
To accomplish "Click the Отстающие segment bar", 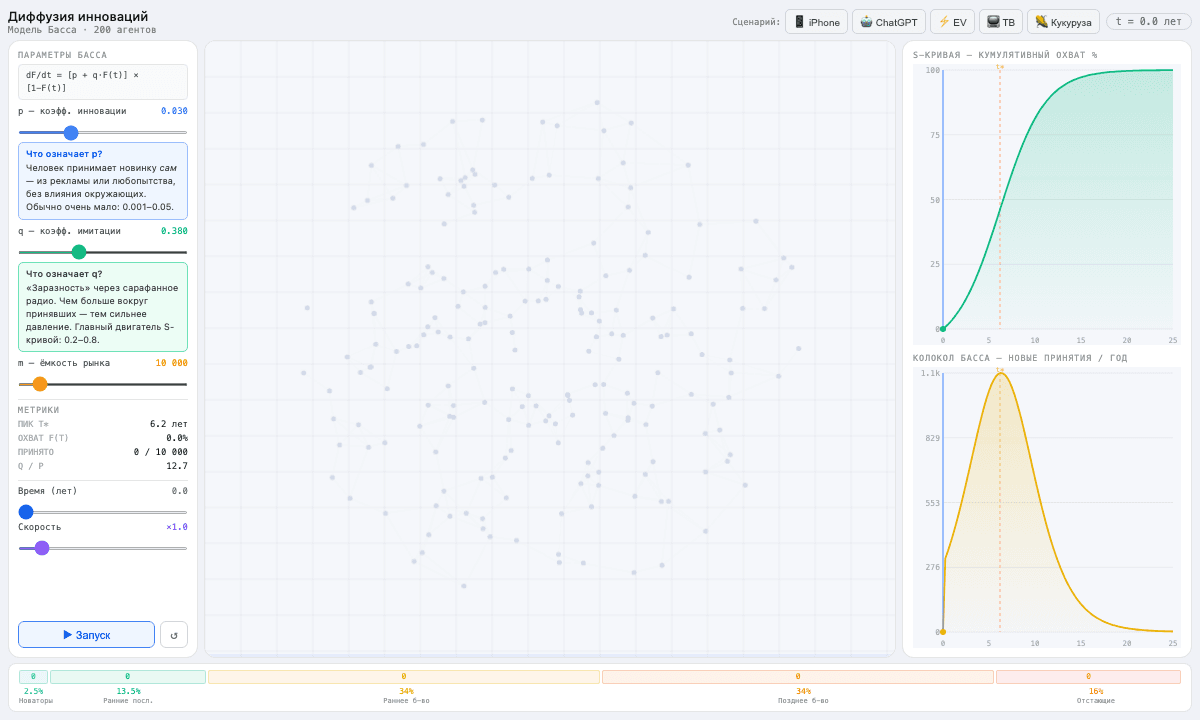I will pos(1088,677).
